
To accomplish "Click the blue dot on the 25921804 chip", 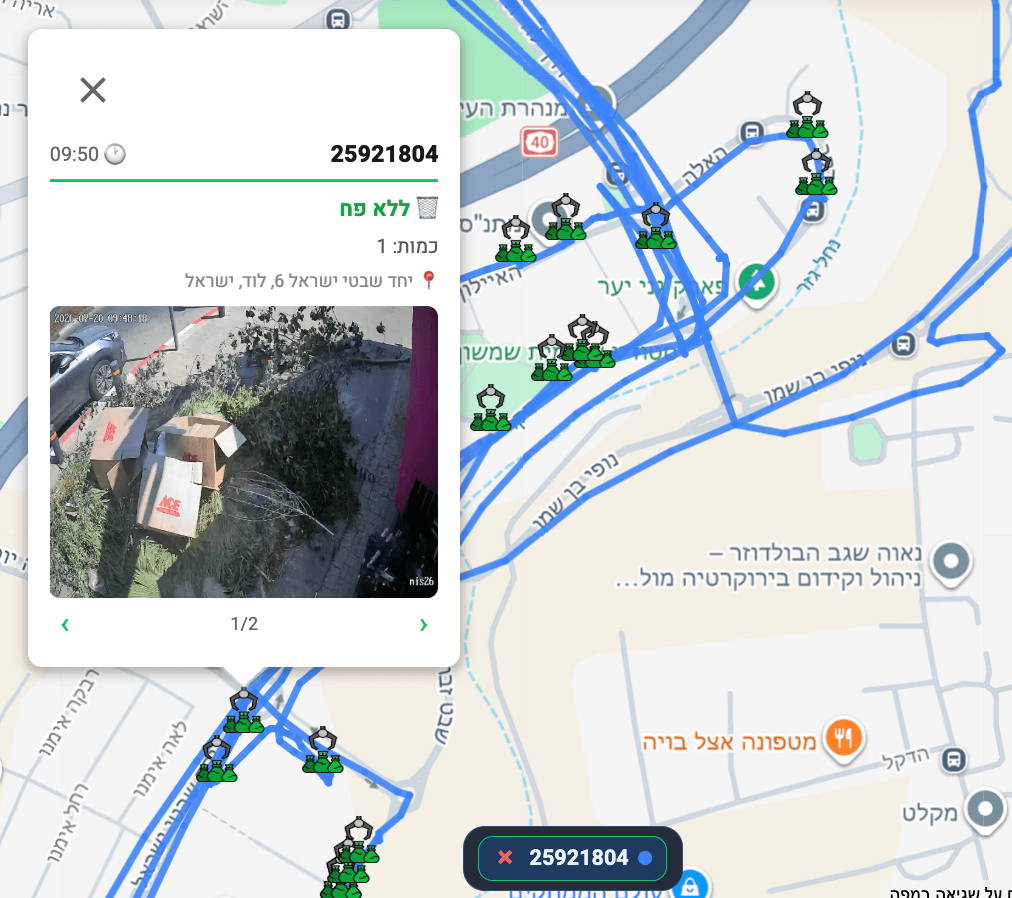I will pos(644,857).
